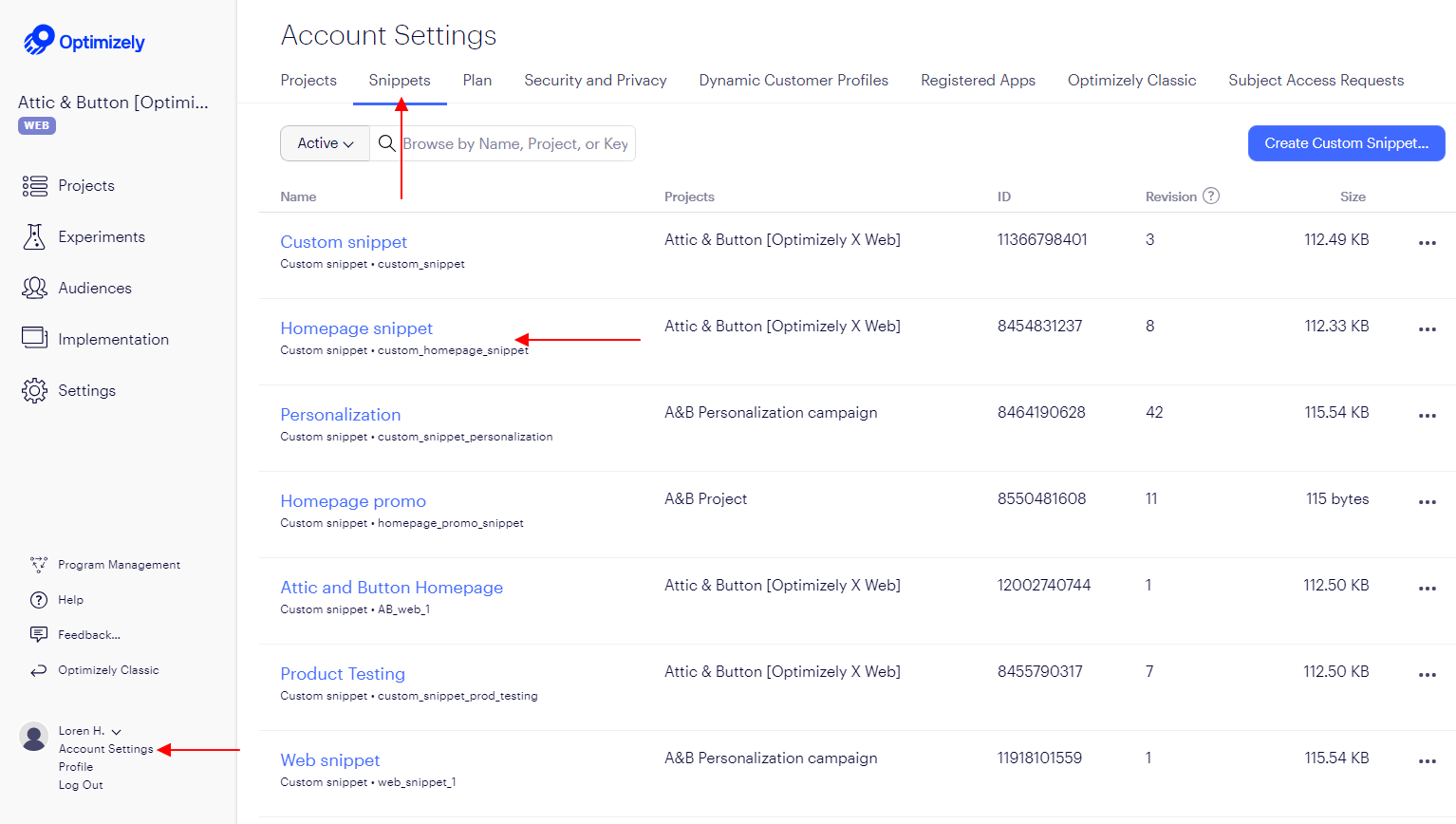Click the ID value 11918101559
Screen dimensions: 1456x824
coord(1039,758)
